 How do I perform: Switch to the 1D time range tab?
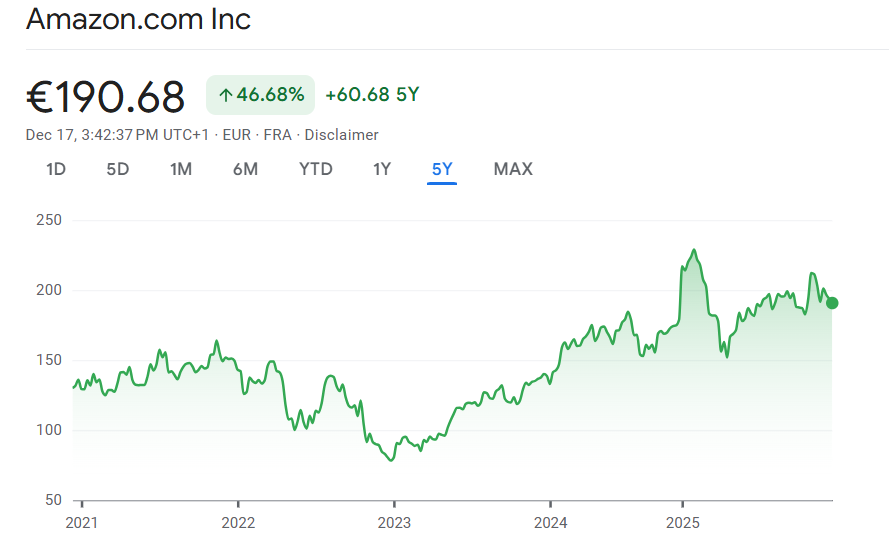pyautogui.click(x=56, y=169)
